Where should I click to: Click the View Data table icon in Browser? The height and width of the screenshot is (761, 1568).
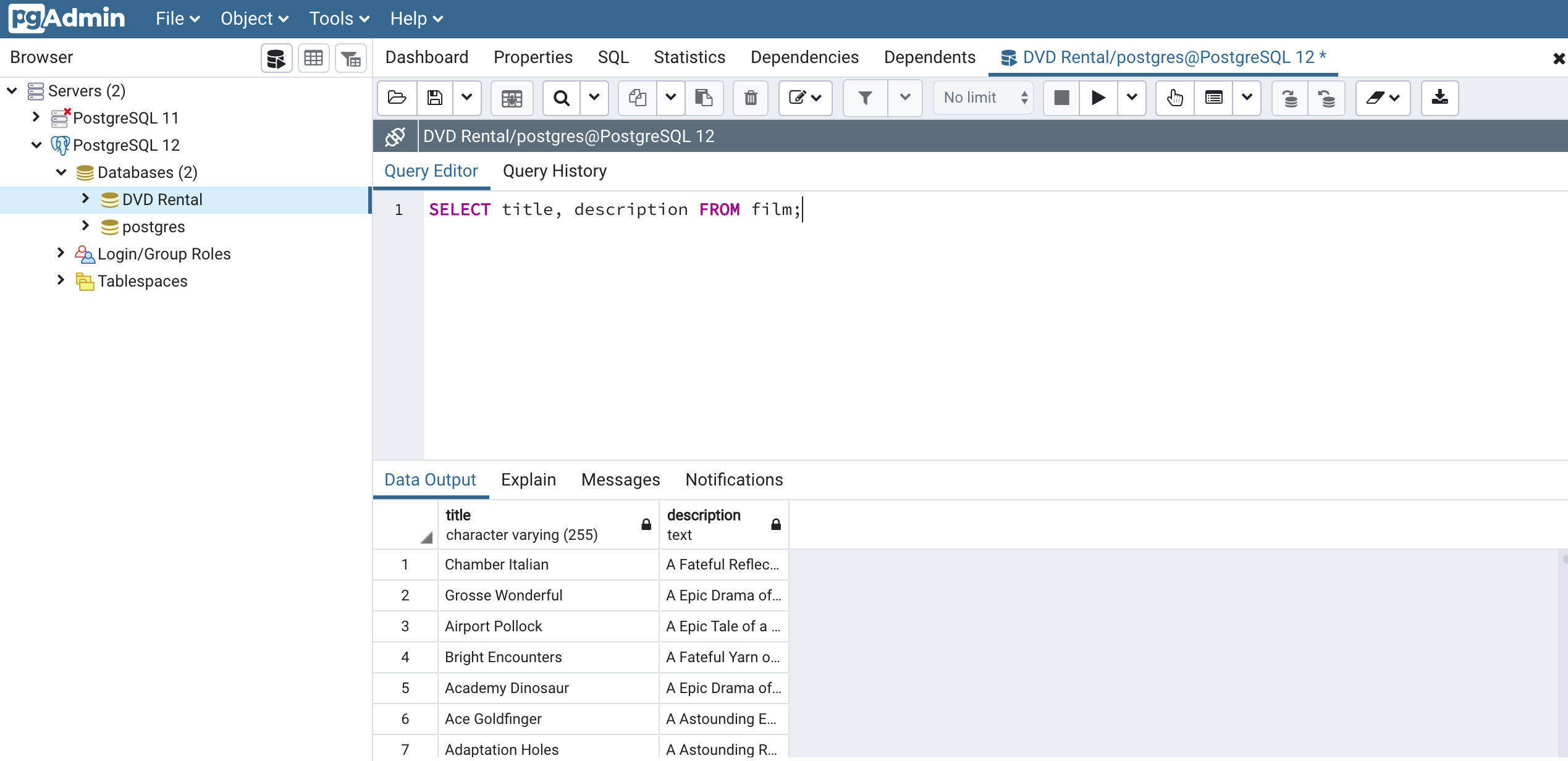[x=313, y=59]
